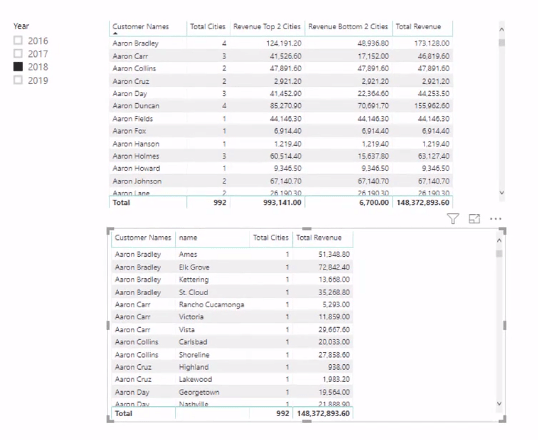This screenshot has width=538, height=440.
Task: Click the name column header
Action: (x=188, y=238)
